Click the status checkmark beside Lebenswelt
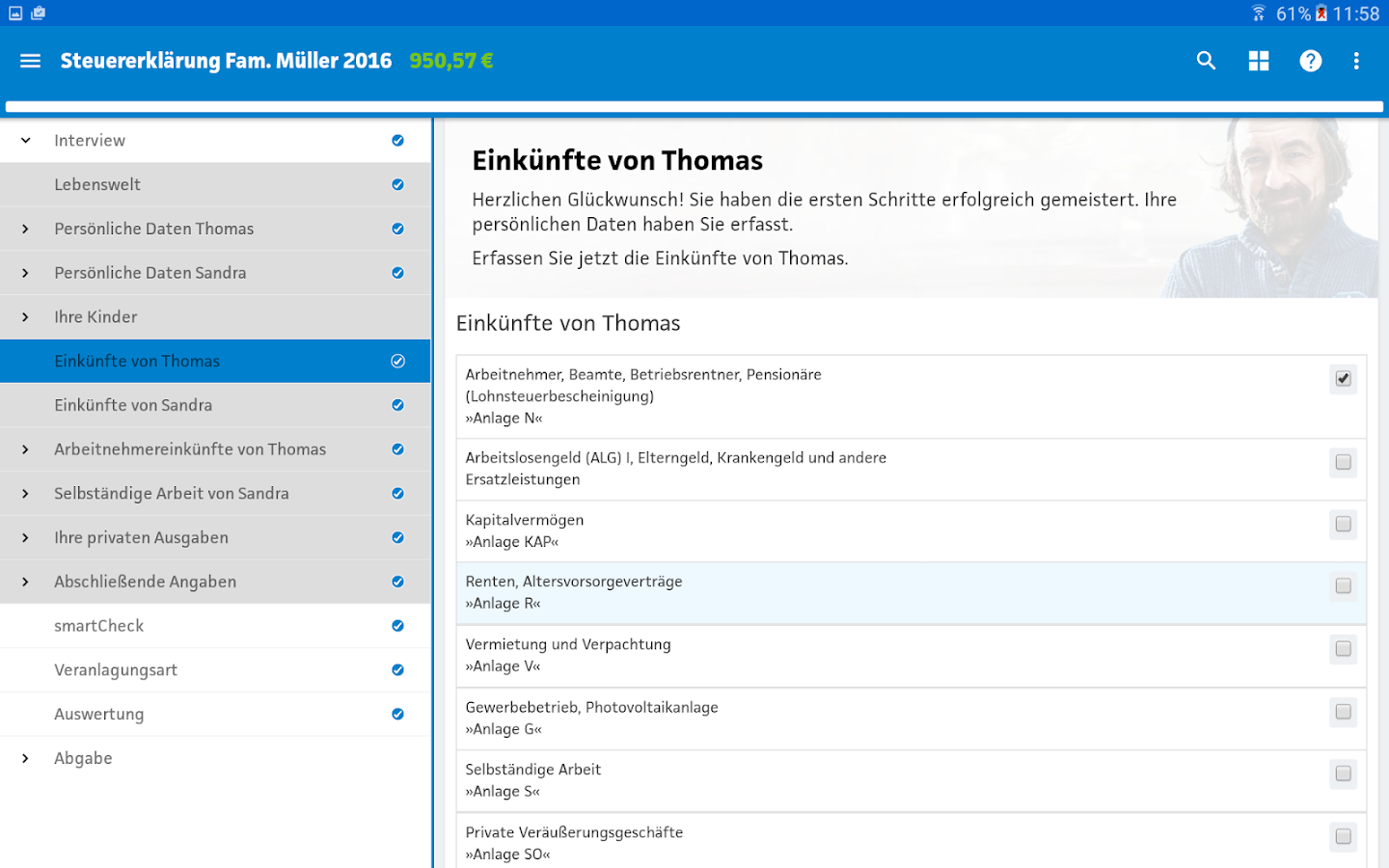The width and height of the screenshot is (1389, 868). pos(397,184)
